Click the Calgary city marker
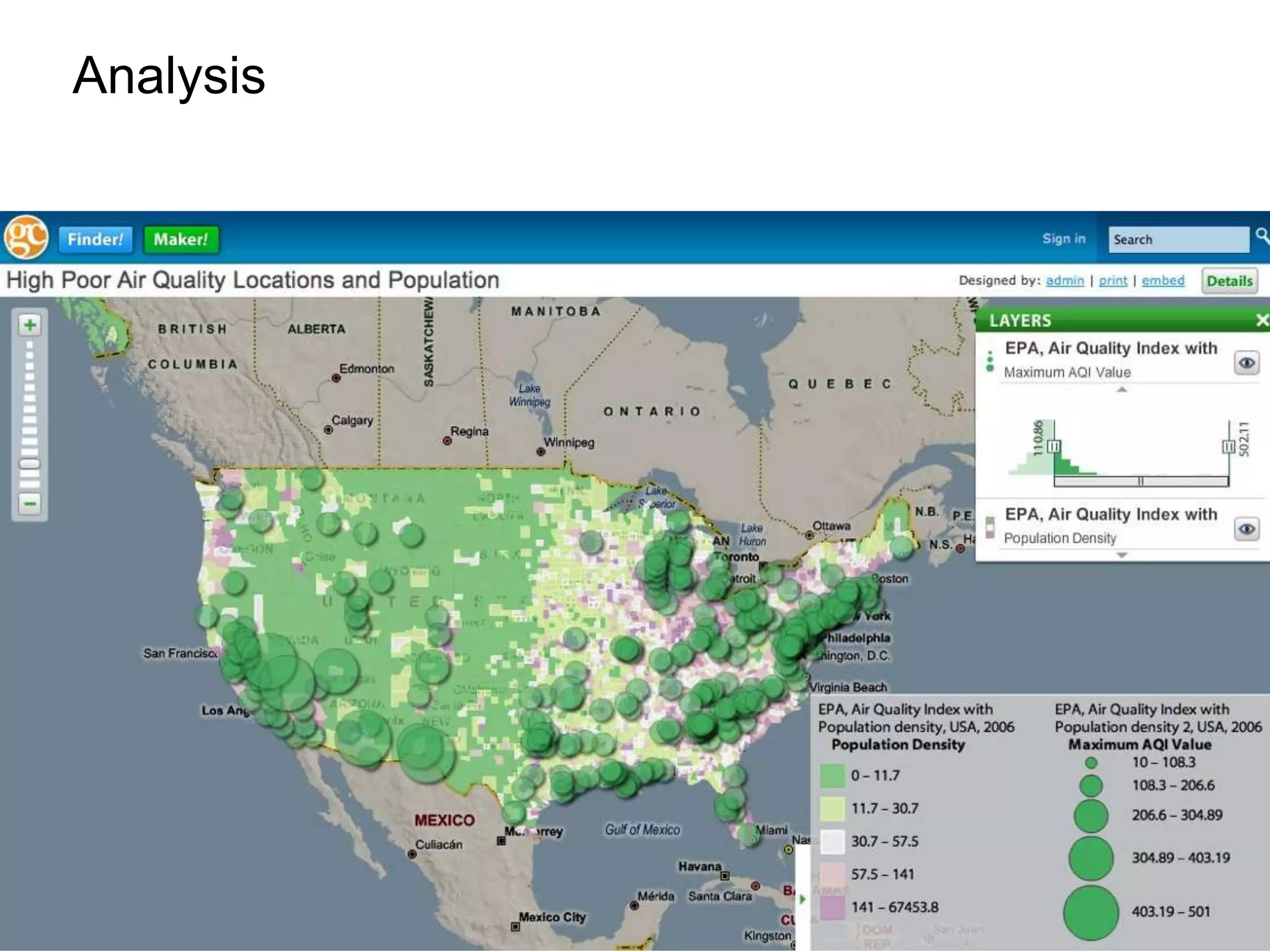This screenshot has height=952, width=1270. pyautogui.click(x=328, y=430)
